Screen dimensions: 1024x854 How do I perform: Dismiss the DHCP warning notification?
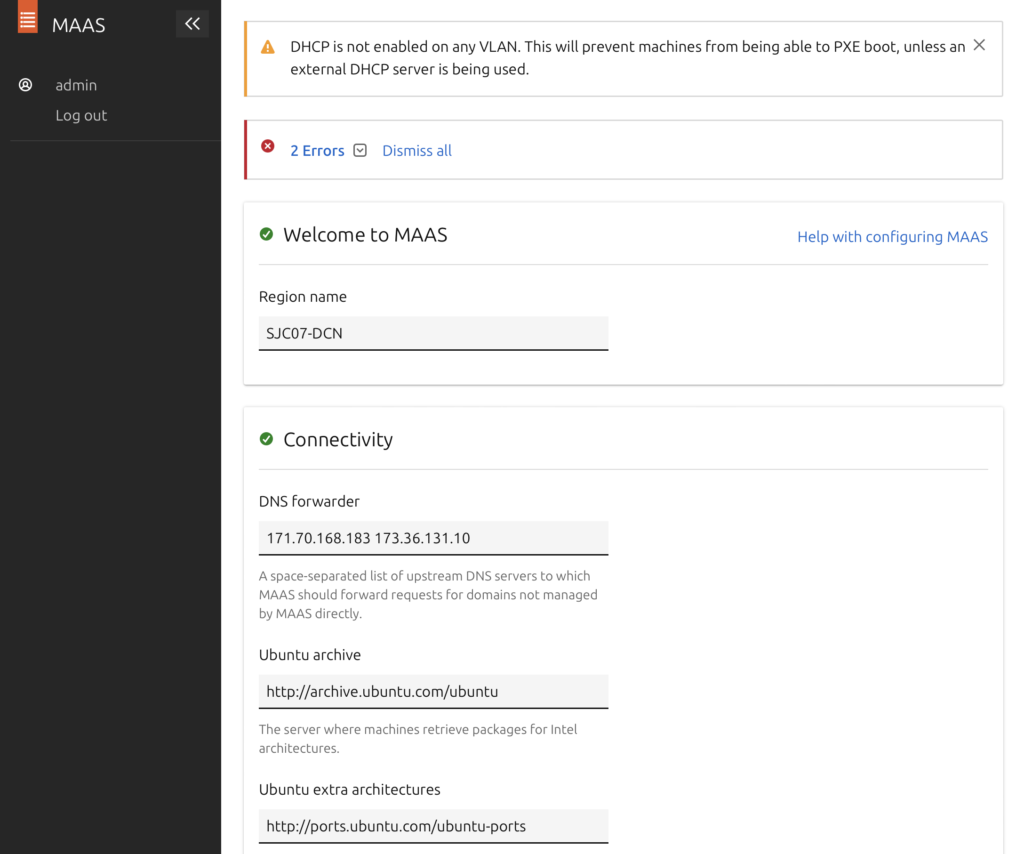979,45
